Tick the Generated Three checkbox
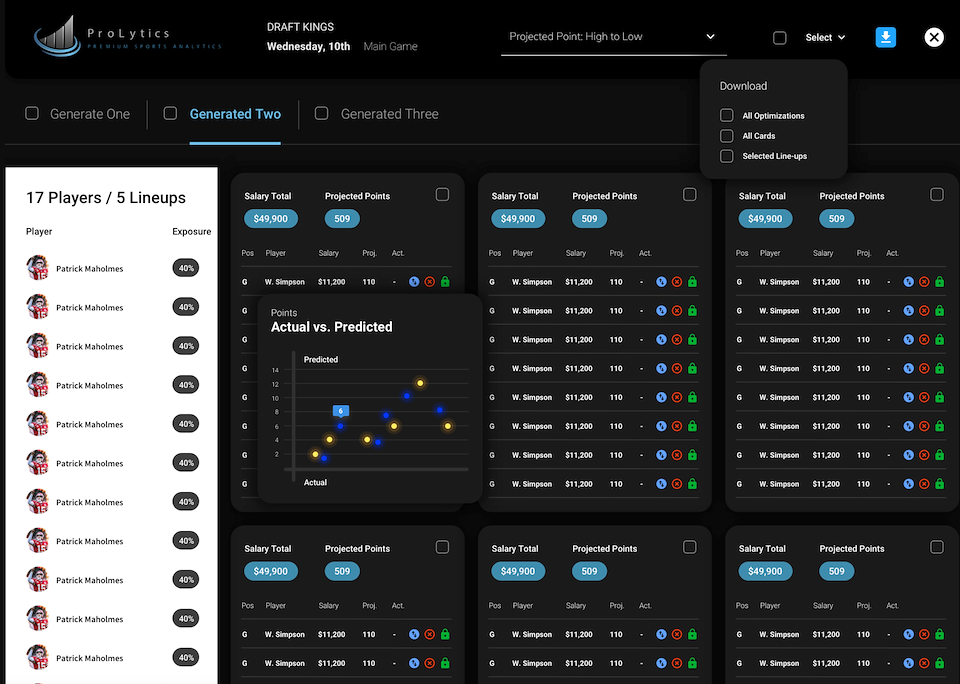Image resolution: width=960 pixels, height=684 pixels. click(x=321, y=113)
